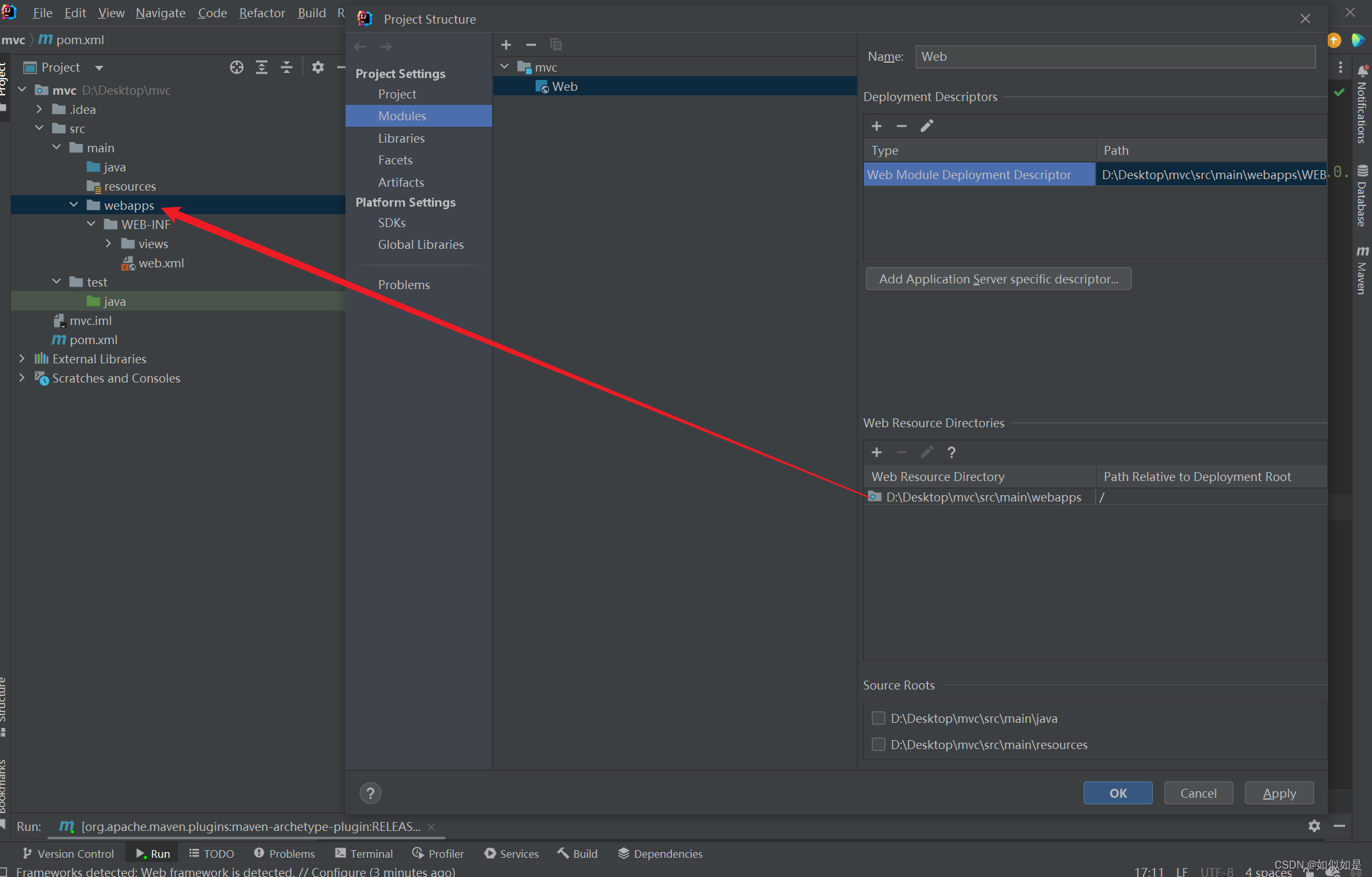Click edit pencil in Deployment Descriptors
The height and width of the screenshot is (877, 1372).
[x=927, y=126]
